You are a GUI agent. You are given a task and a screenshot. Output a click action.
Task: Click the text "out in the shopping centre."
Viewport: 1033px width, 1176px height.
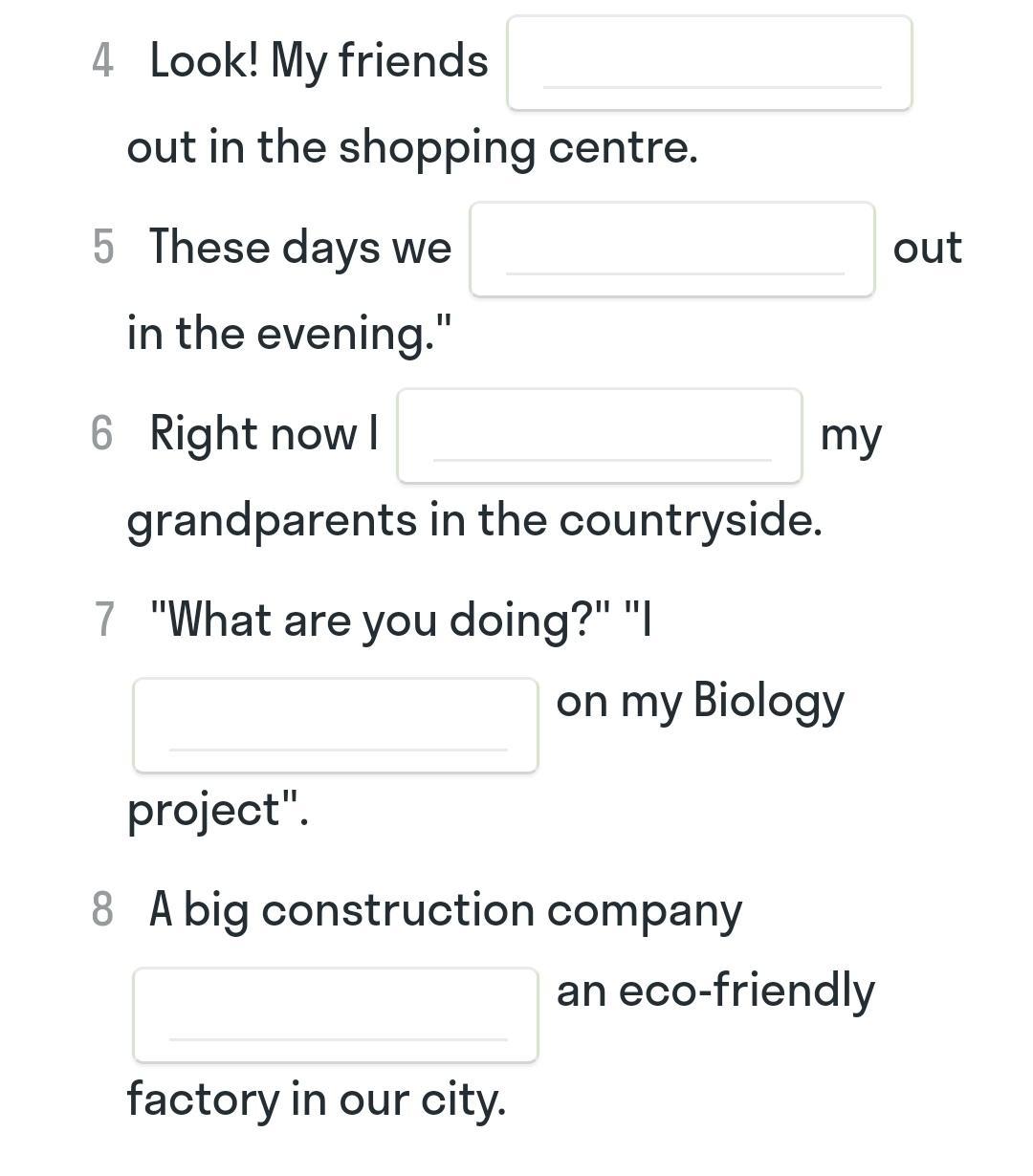(x=412, y=148)
